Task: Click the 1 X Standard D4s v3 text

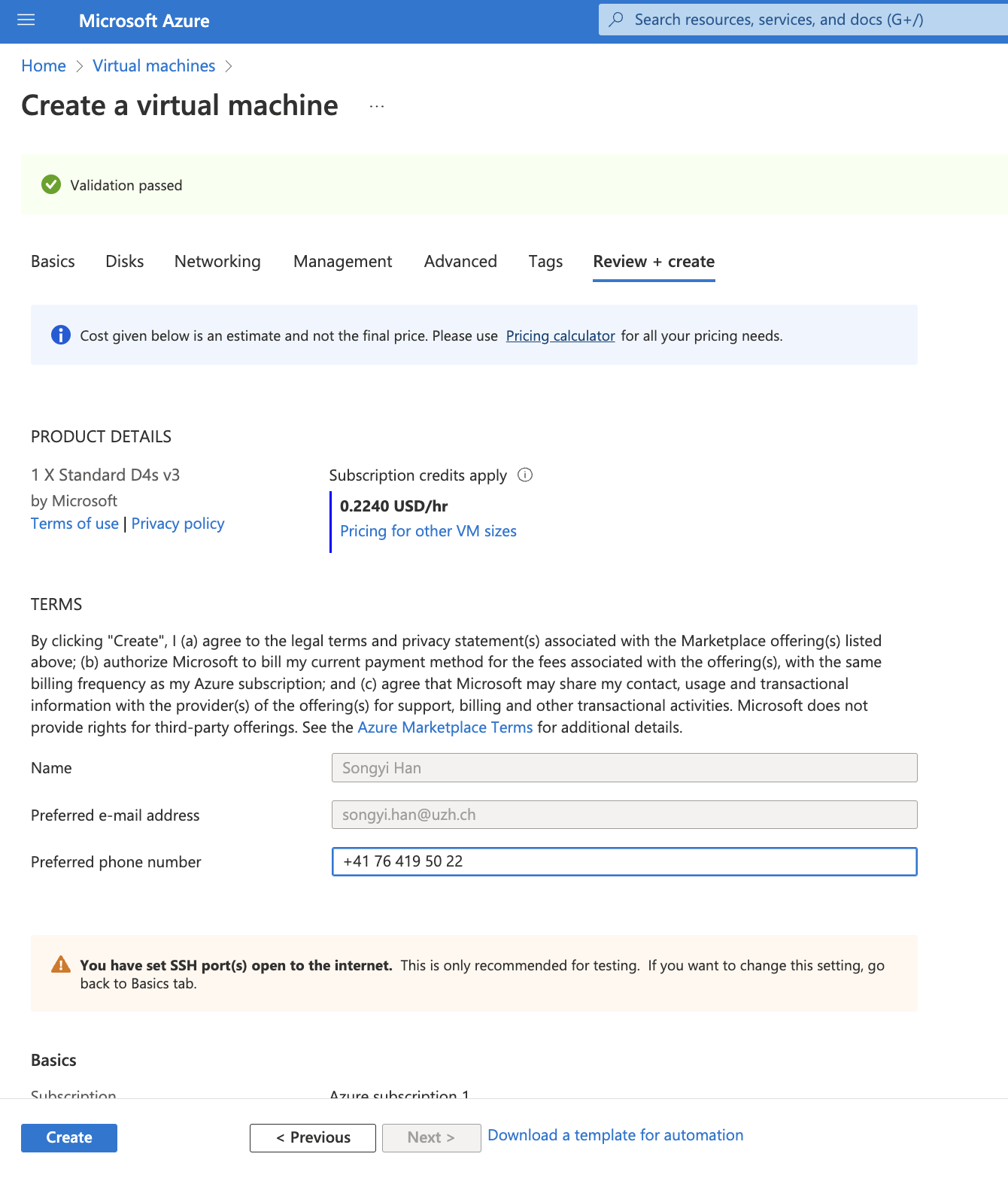Action: tap(105, 475)
